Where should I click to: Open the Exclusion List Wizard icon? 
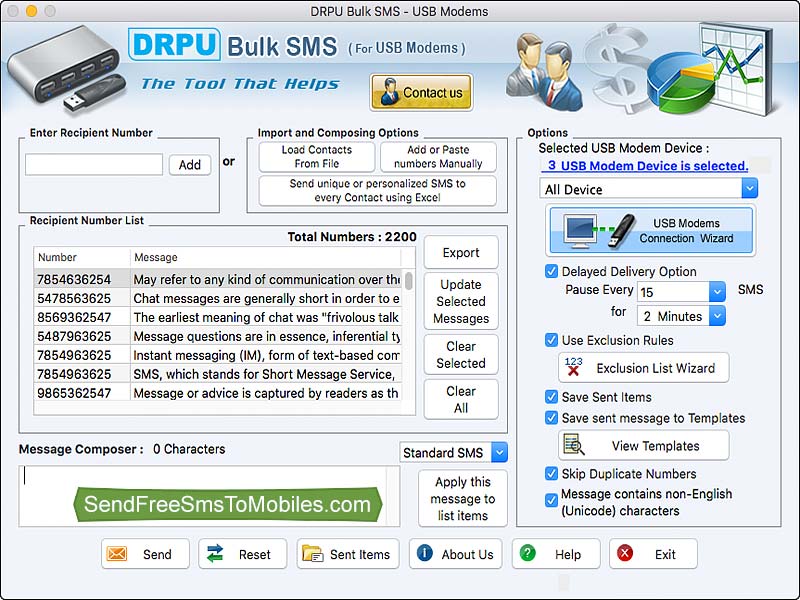point(574,367)
